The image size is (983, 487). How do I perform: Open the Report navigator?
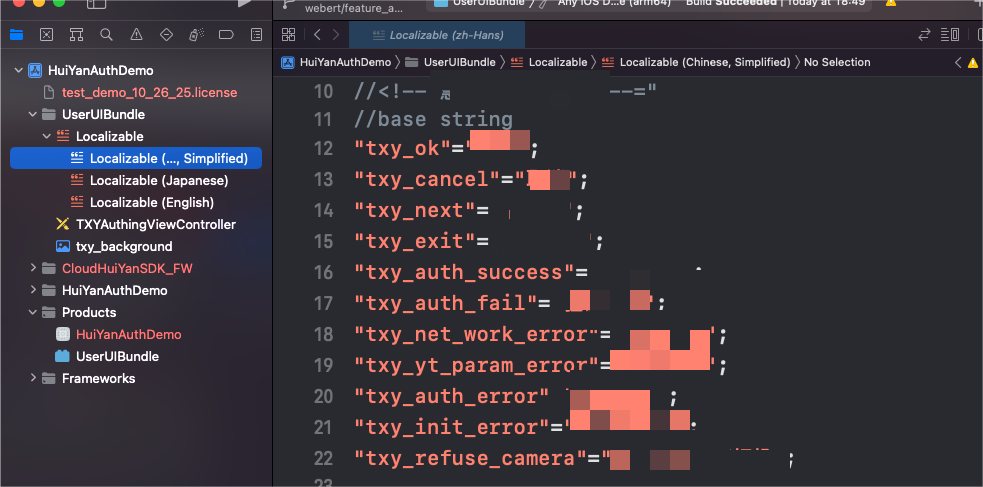(256, 35)
